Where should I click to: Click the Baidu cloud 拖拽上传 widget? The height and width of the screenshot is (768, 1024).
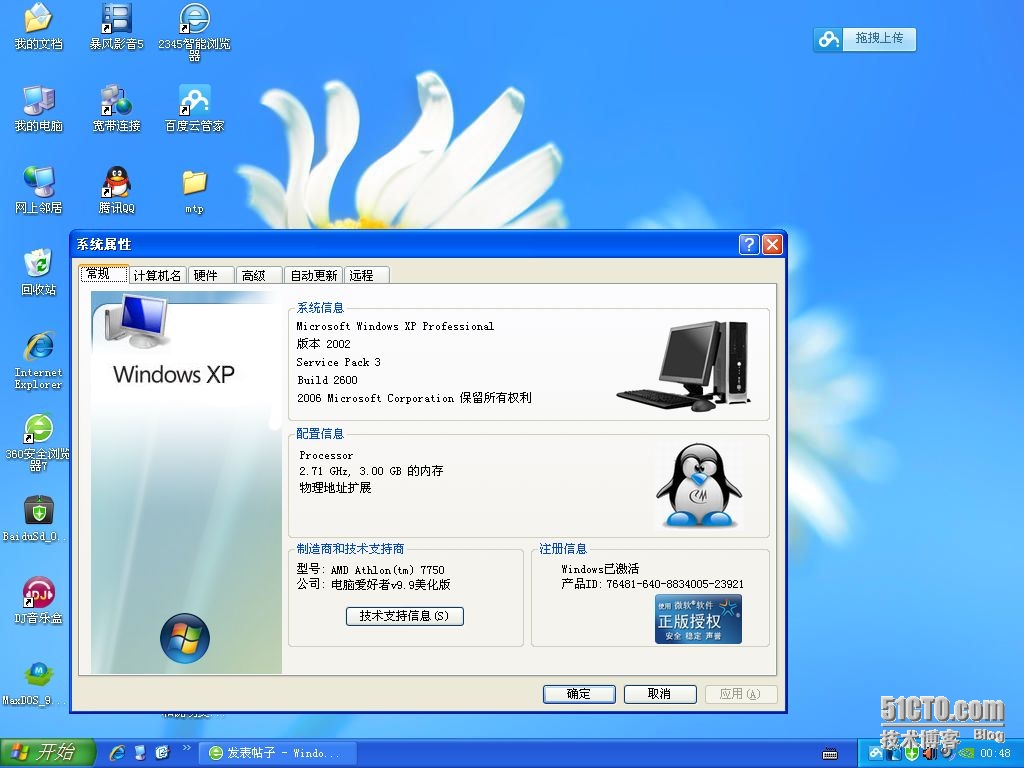coord(865,39)
